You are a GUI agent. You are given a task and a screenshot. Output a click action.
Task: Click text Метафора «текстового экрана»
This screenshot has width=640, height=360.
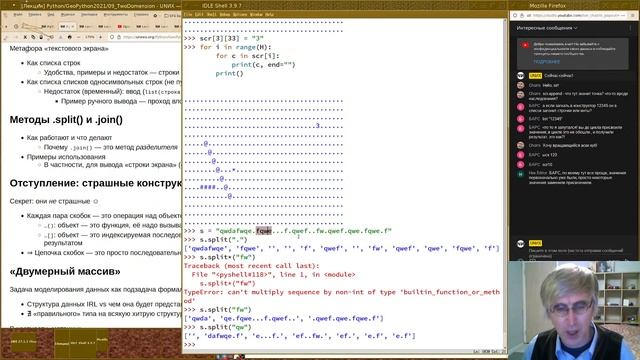(x=59, y=49)
